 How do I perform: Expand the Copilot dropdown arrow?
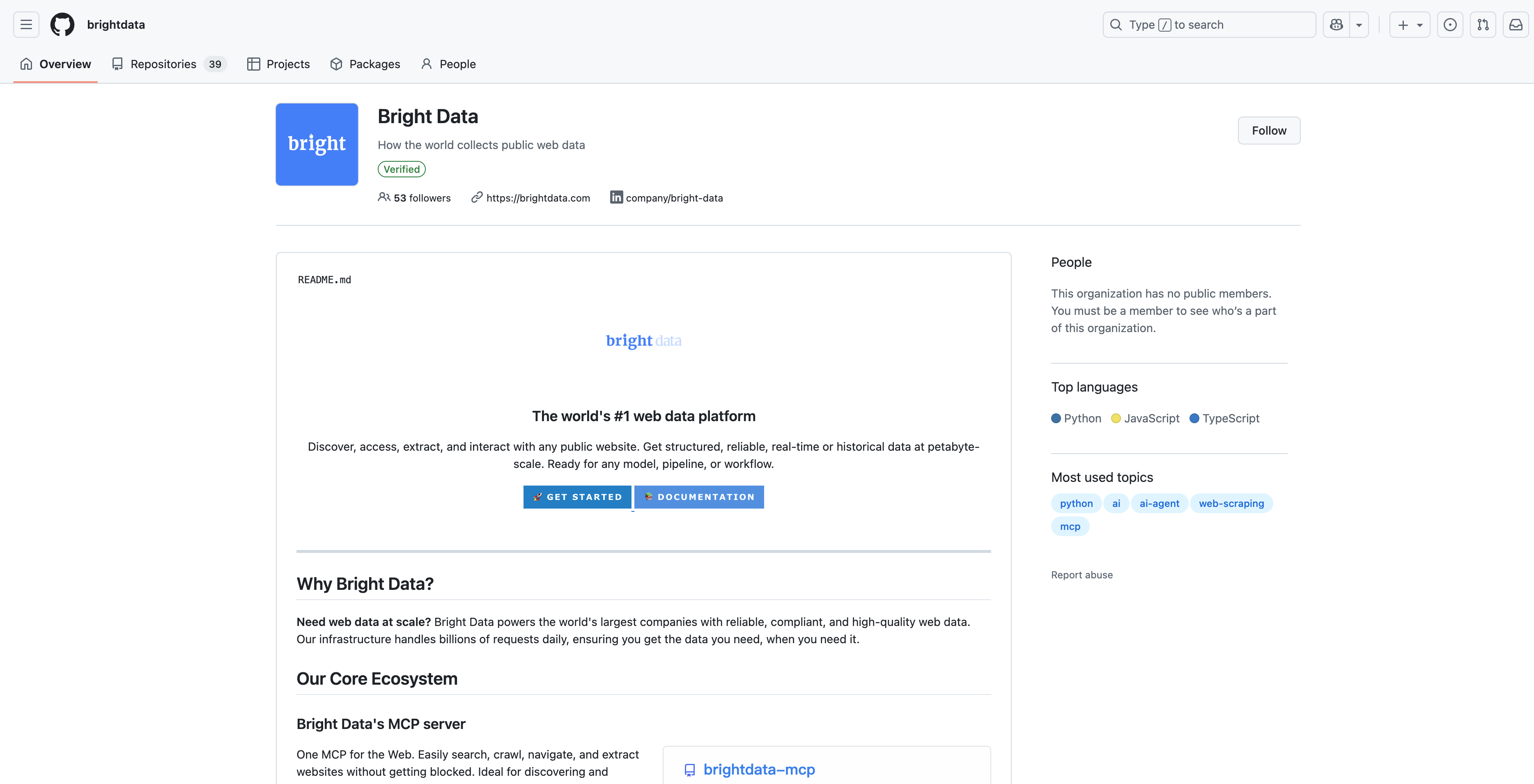[x=1359, y=24]
